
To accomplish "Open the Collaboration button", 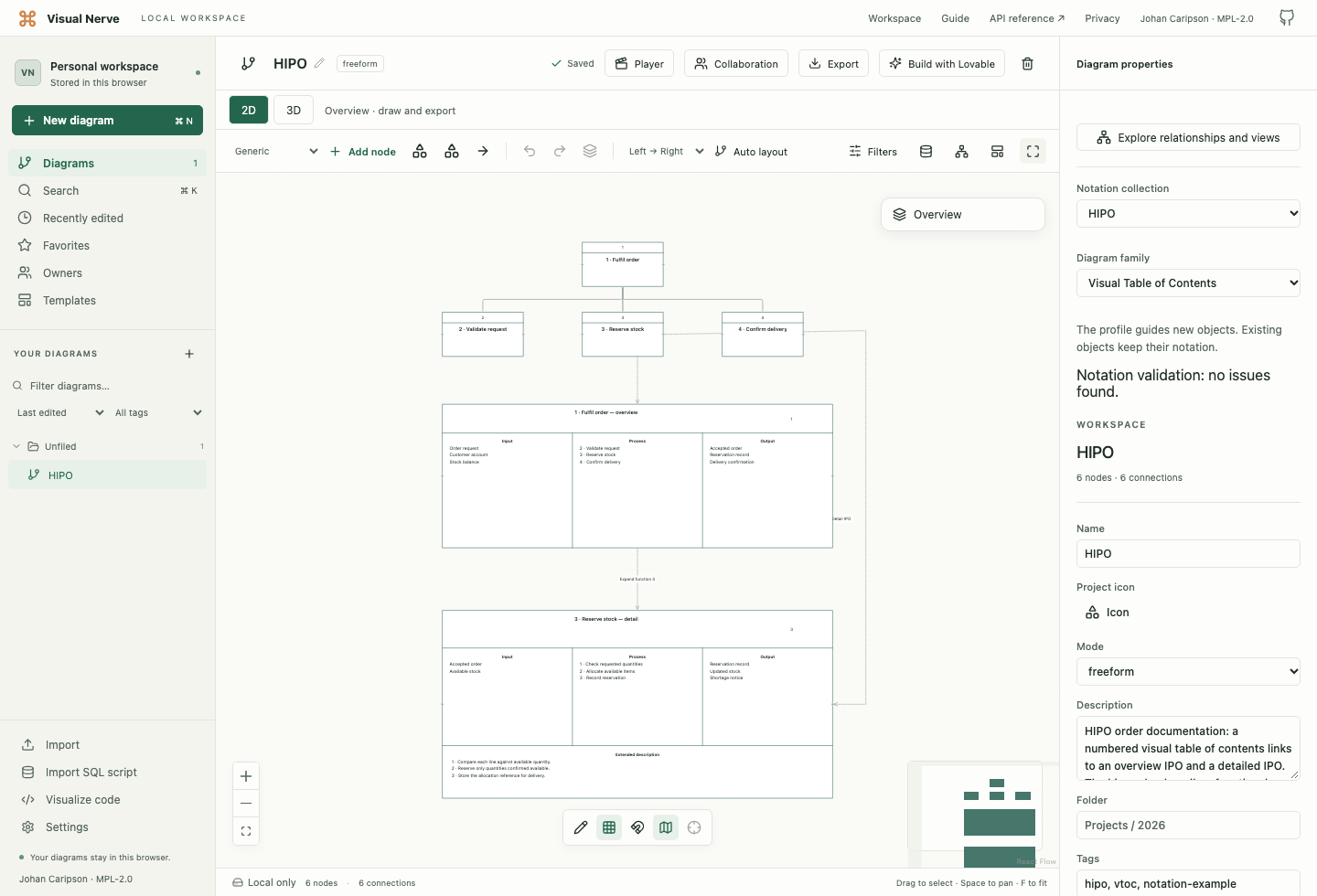I will click(x=735, y=64).
